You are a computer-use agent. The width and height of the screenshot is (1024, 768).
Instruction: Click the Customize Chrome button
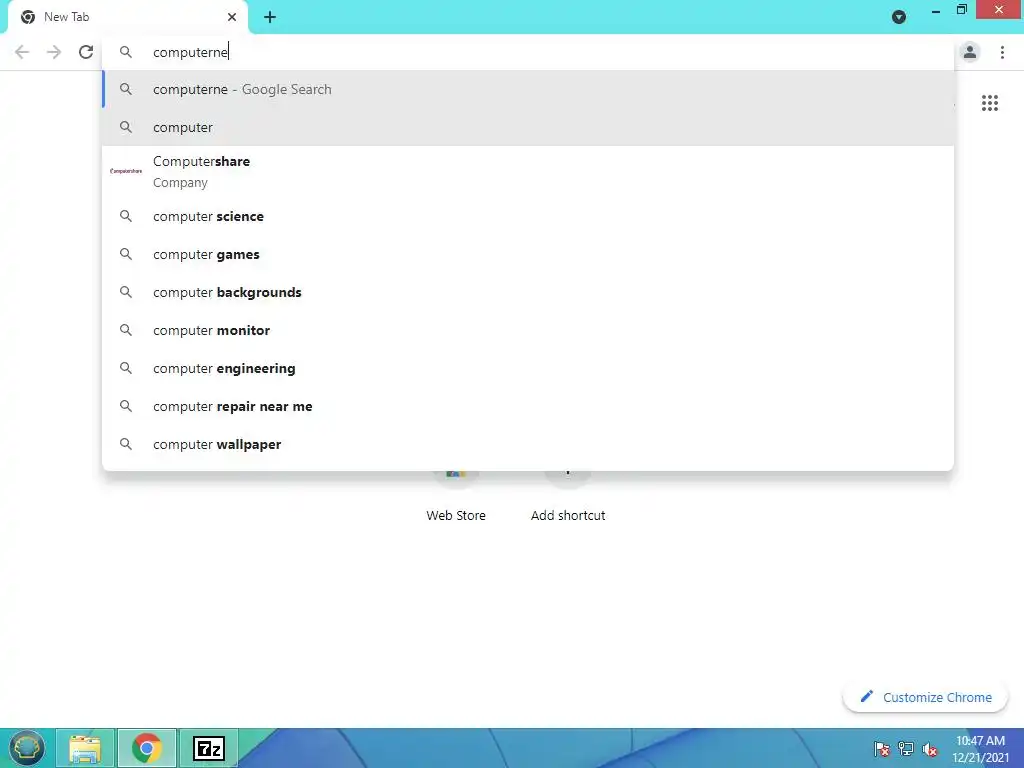[x=925, y=697]
